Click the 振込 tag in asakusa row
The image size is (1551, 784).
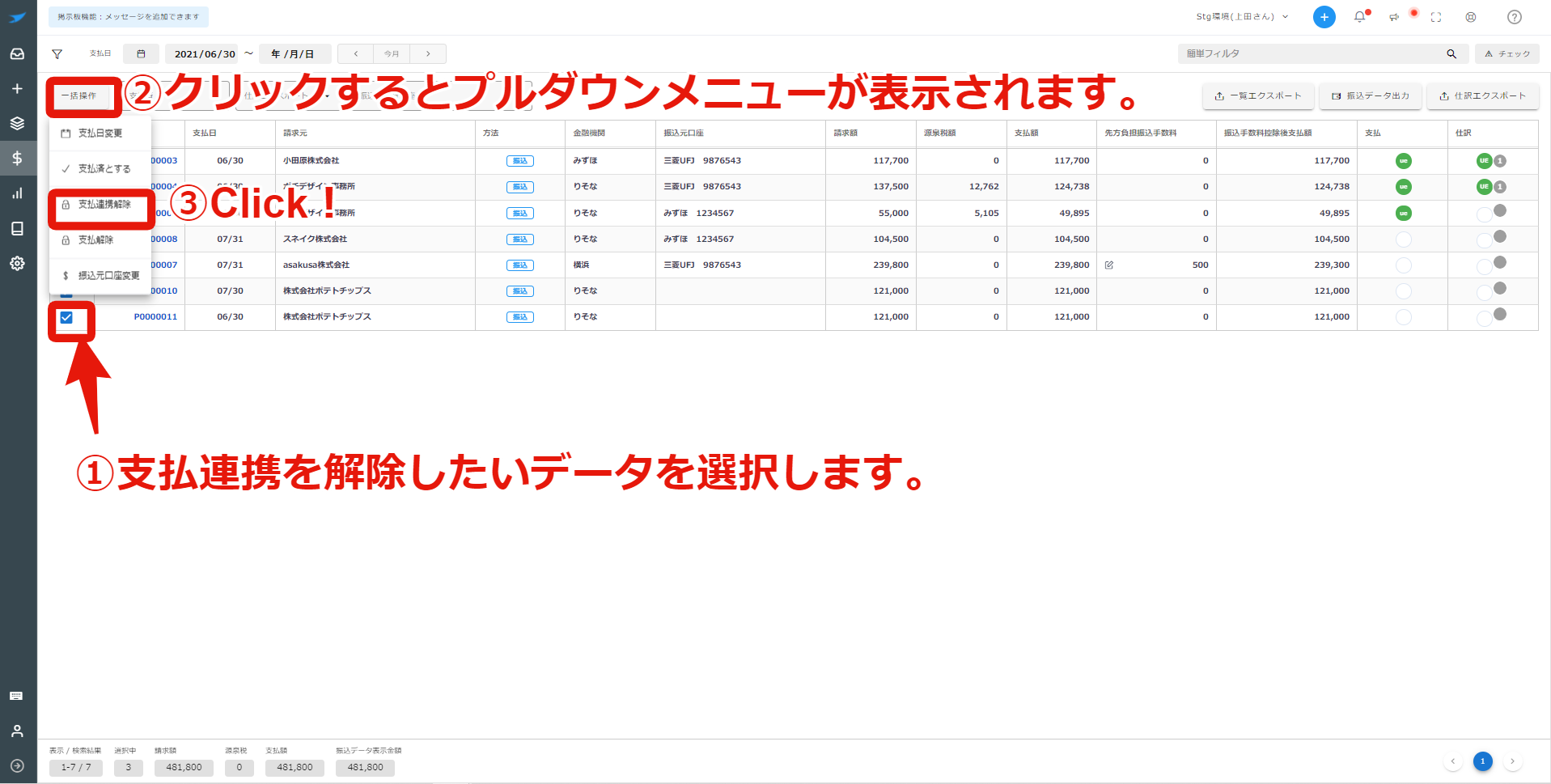click(520, 265)
